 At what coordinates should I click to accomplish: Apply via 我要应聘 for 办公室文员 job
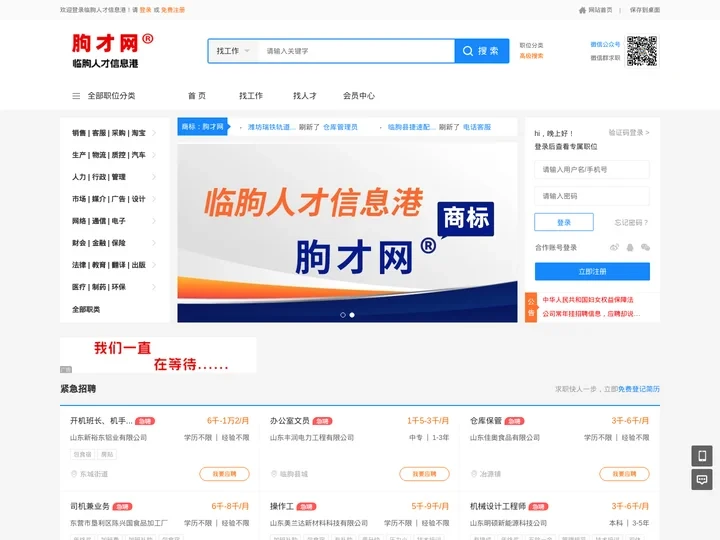click(424, 474)
